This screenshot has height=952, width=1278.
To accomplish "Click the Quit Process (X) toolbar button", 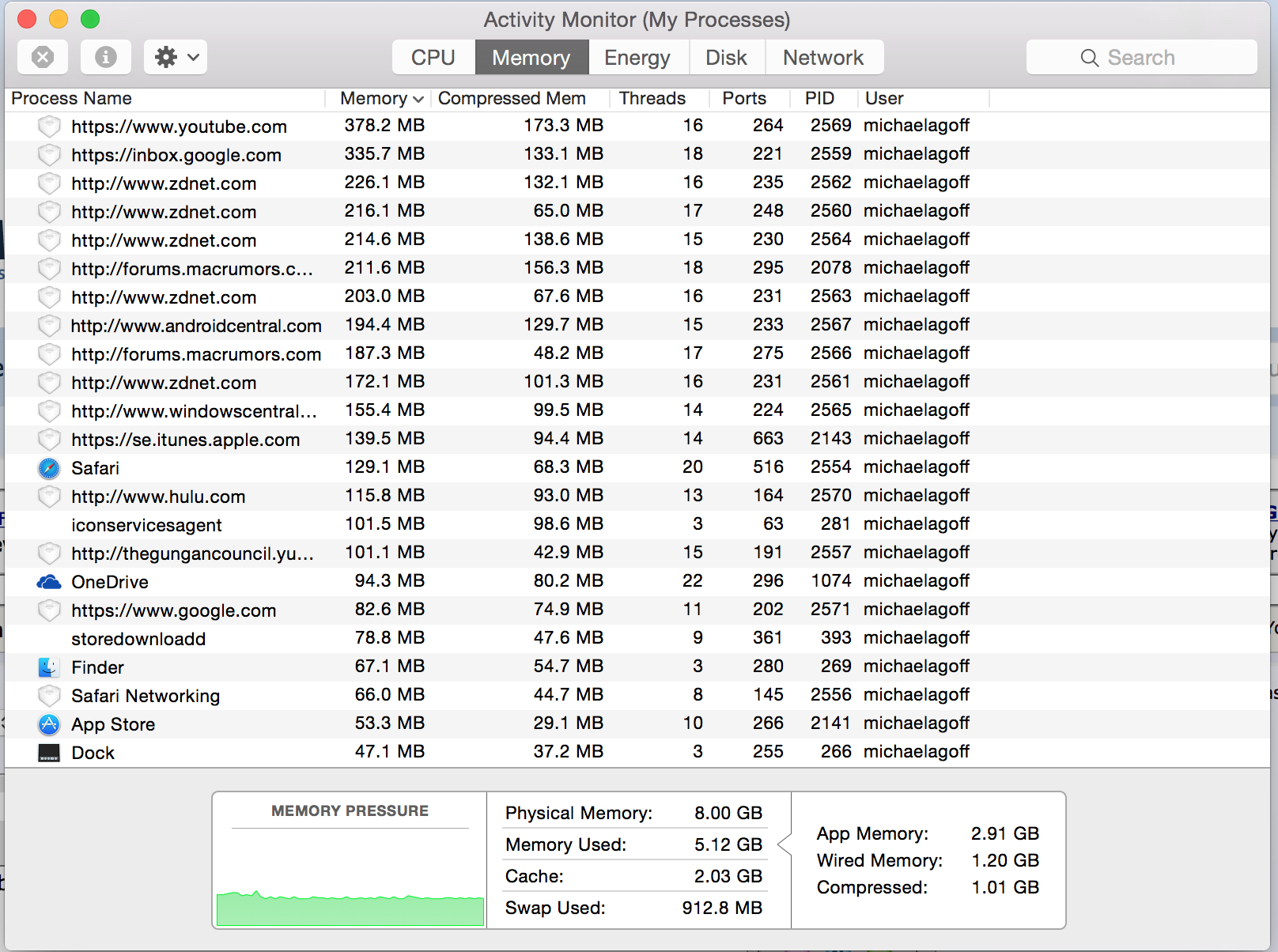I will pos(43,57).
